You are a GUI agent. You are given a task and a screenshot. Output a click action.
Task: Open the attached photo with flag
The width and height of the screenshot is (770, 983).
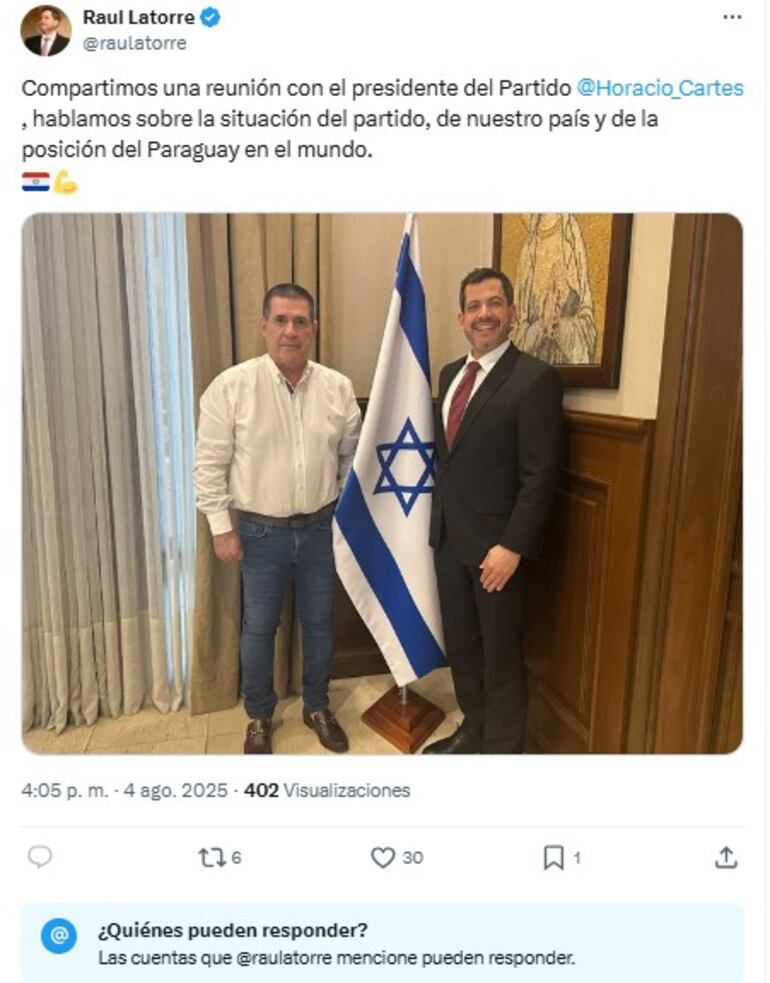(x=382, y=483)
